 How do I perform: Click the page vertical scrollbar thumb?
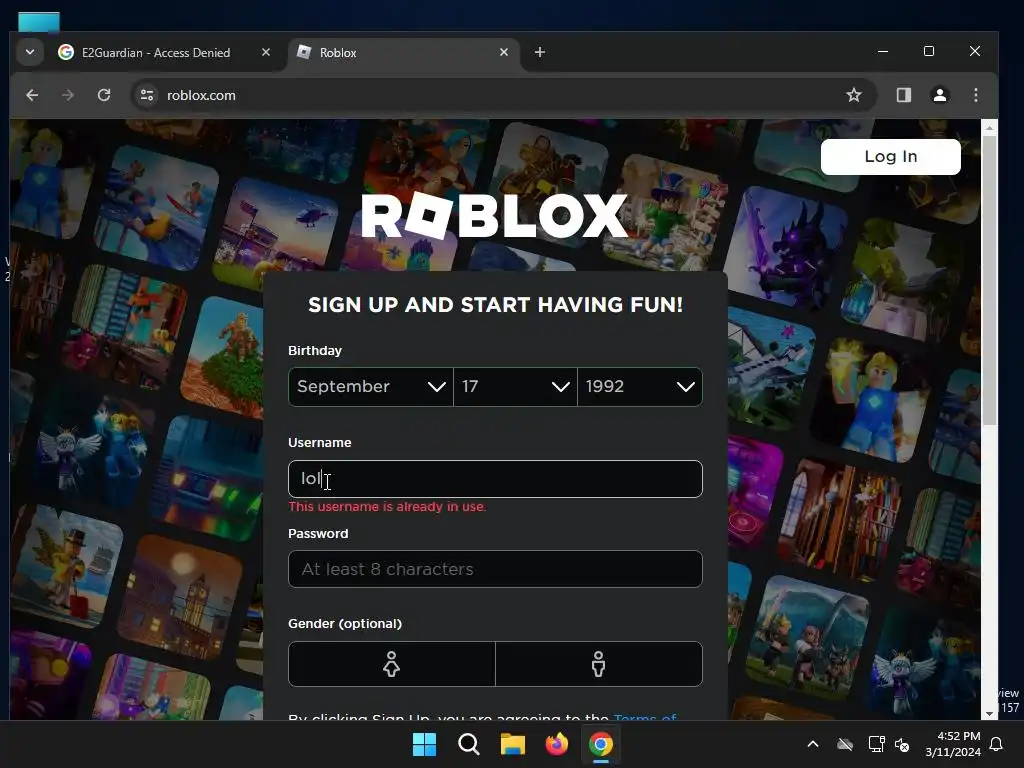(989, 281)
